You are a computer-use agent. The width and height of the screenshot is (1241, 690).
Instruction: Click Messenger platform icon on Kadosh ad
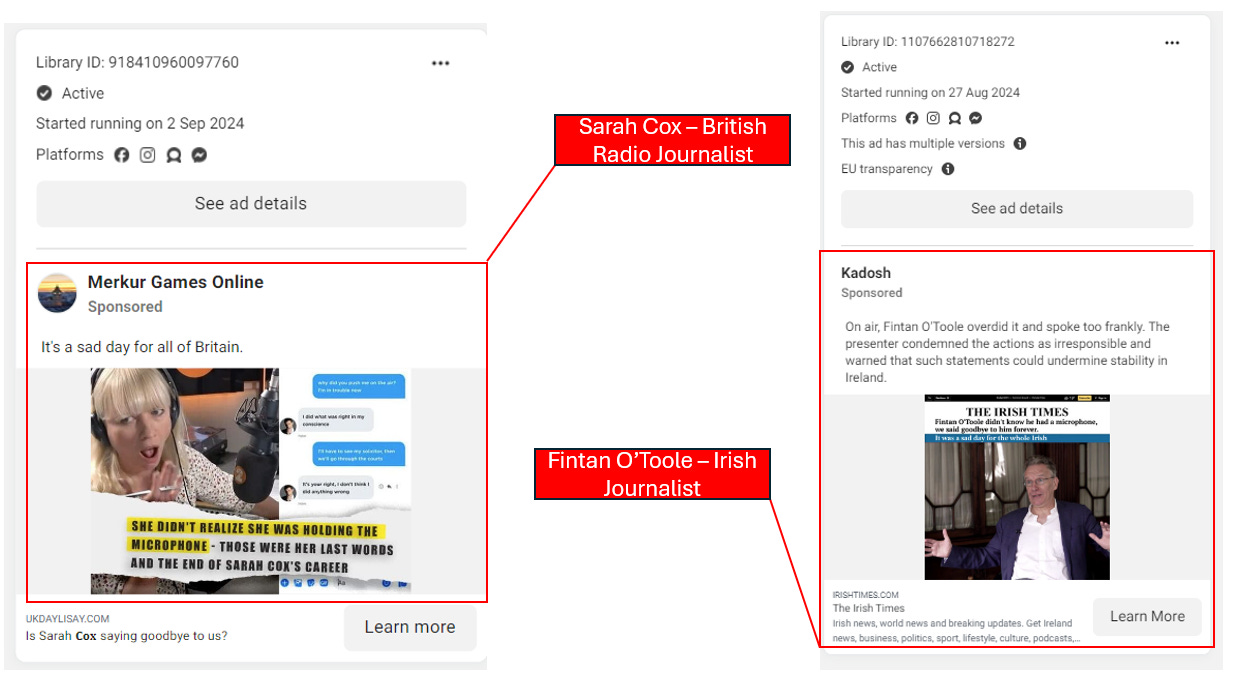(x=975, y=118)
